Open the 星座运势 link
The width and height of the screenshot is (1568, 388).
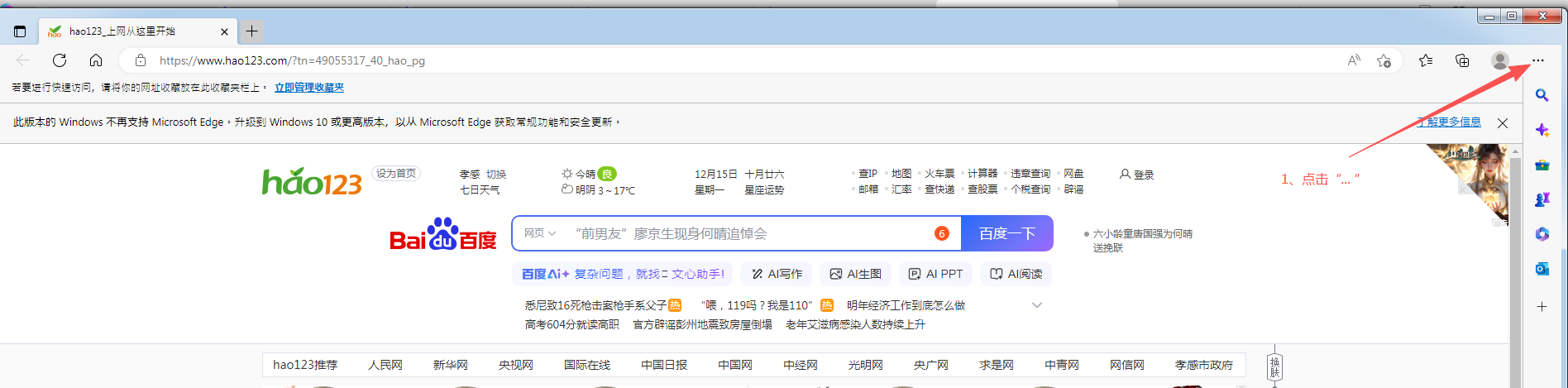tap(764, 190)
